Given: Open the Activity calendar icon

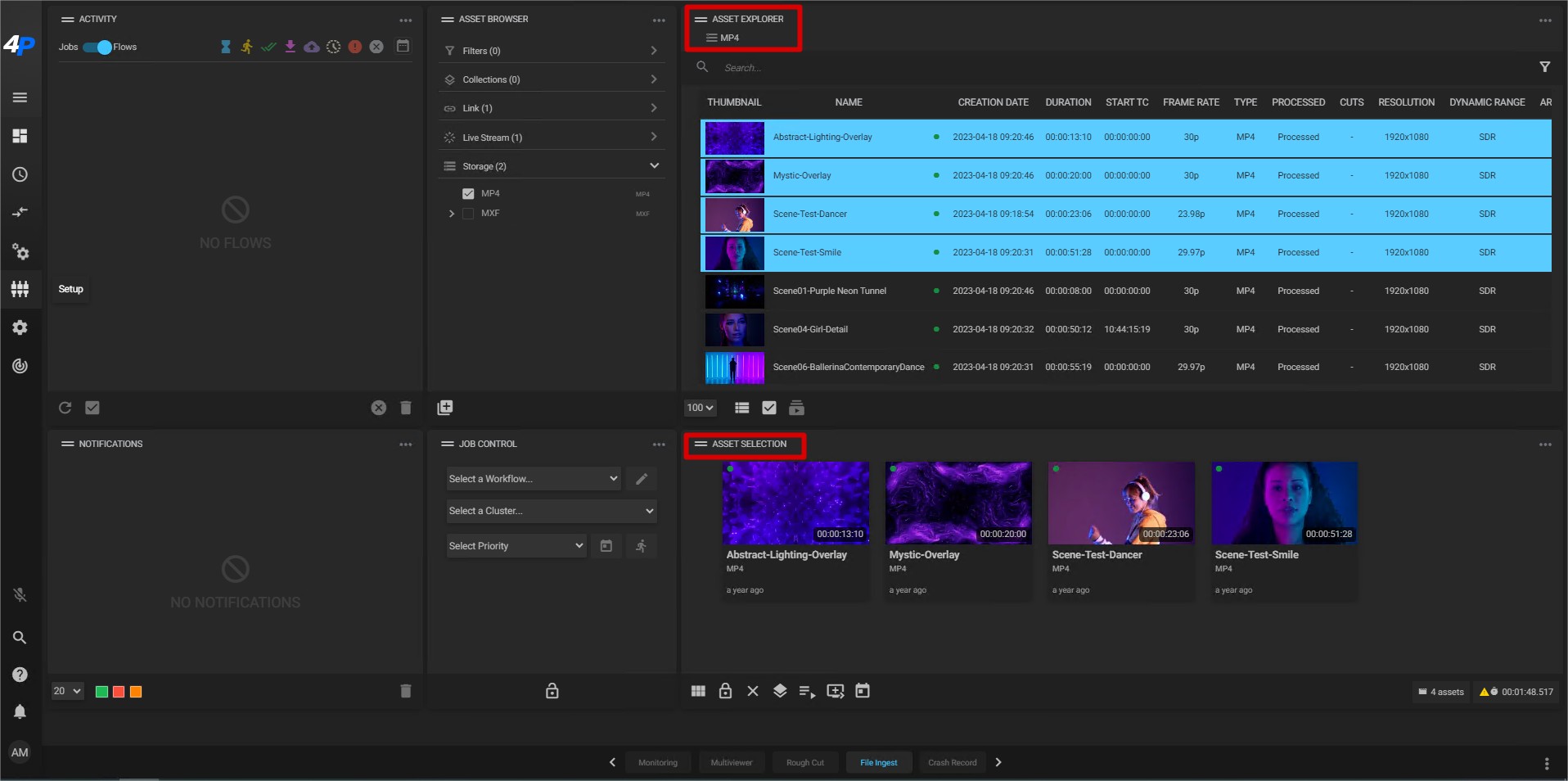Looking at the screenshot, I should click(x=403, y=46).
